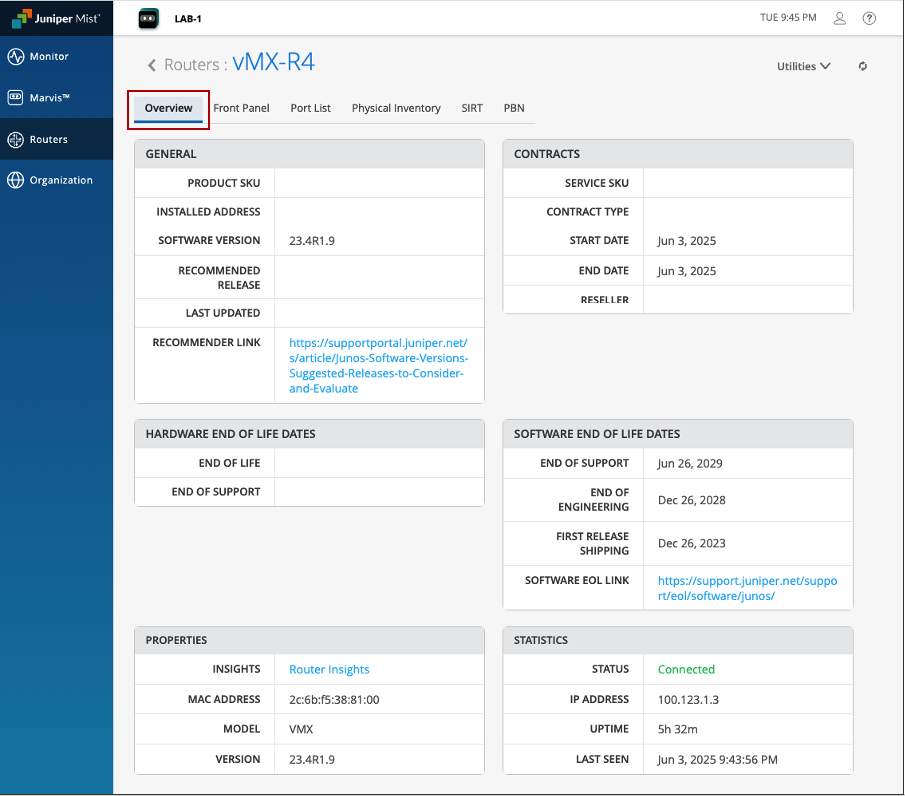Click the Router Insights link
This screenshot has height=796, width=905.
point(329,670)
